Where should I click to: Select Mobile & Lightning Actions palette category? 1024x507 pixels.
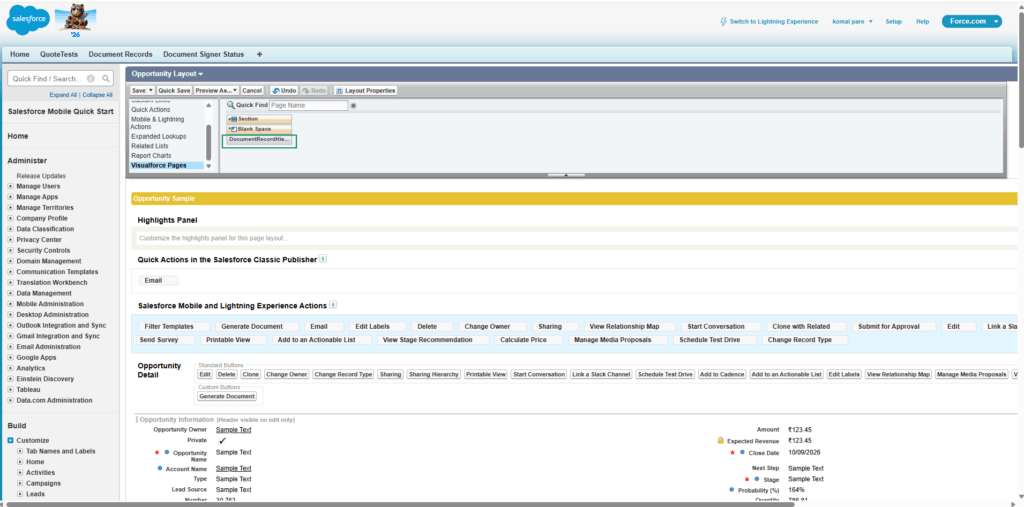click(157, 123)
